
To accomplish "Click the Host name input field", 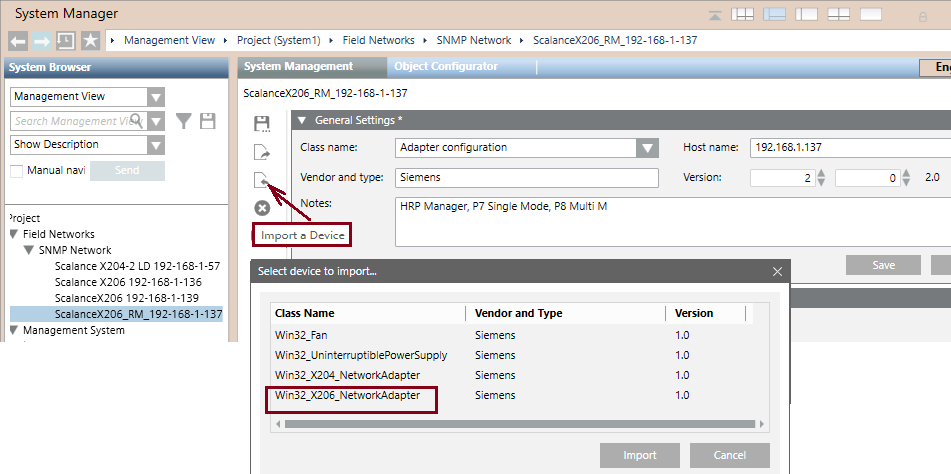I will 845,148.
